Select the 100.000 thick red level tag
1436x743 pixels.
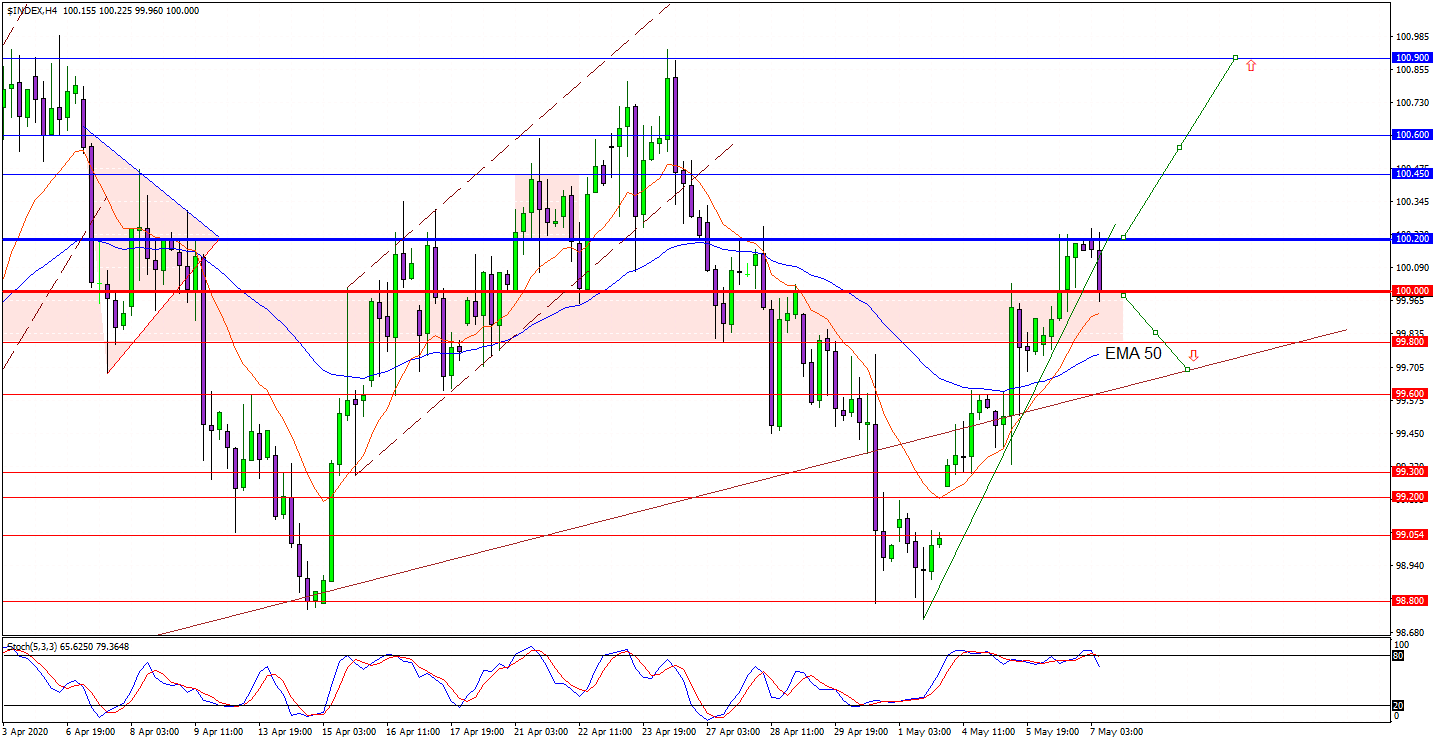coord(1410,291)
